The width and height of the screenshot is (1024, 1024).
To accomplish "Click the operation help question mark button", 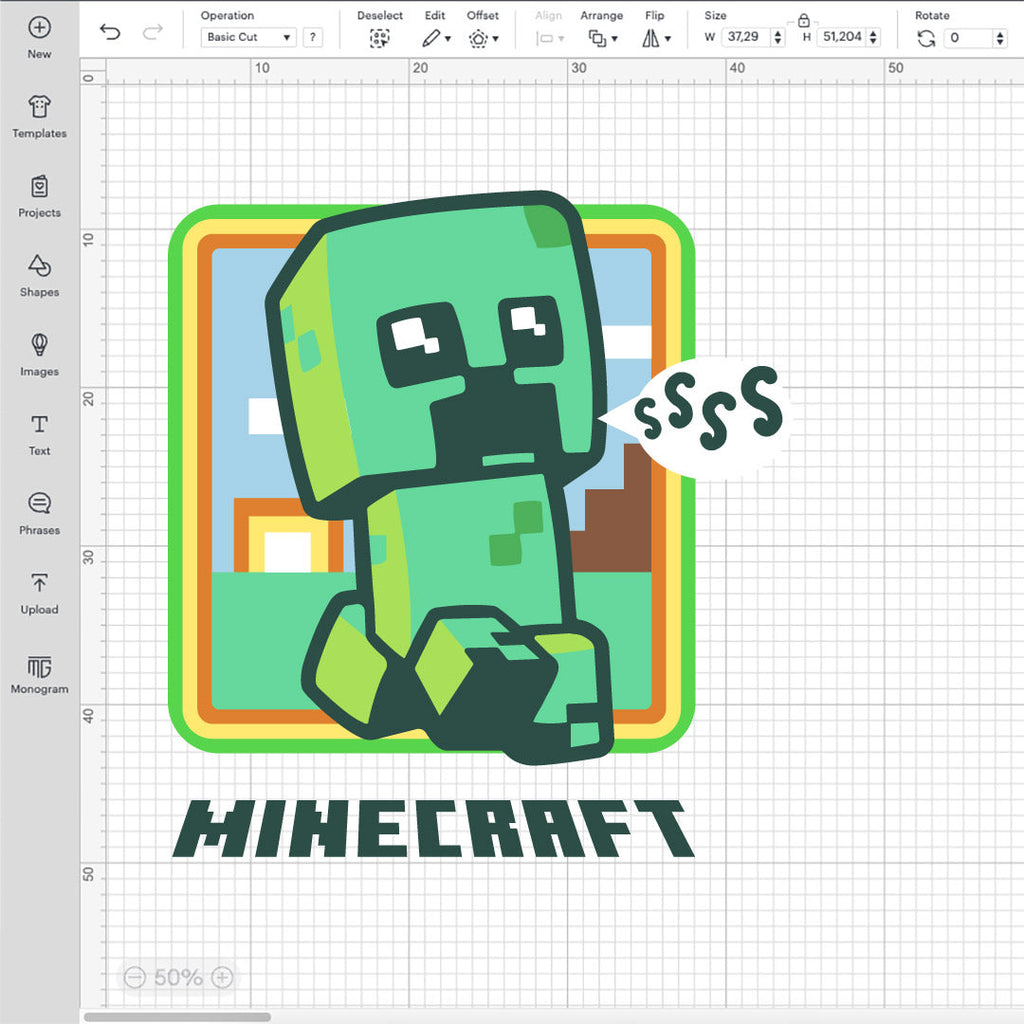I will 313,37.
